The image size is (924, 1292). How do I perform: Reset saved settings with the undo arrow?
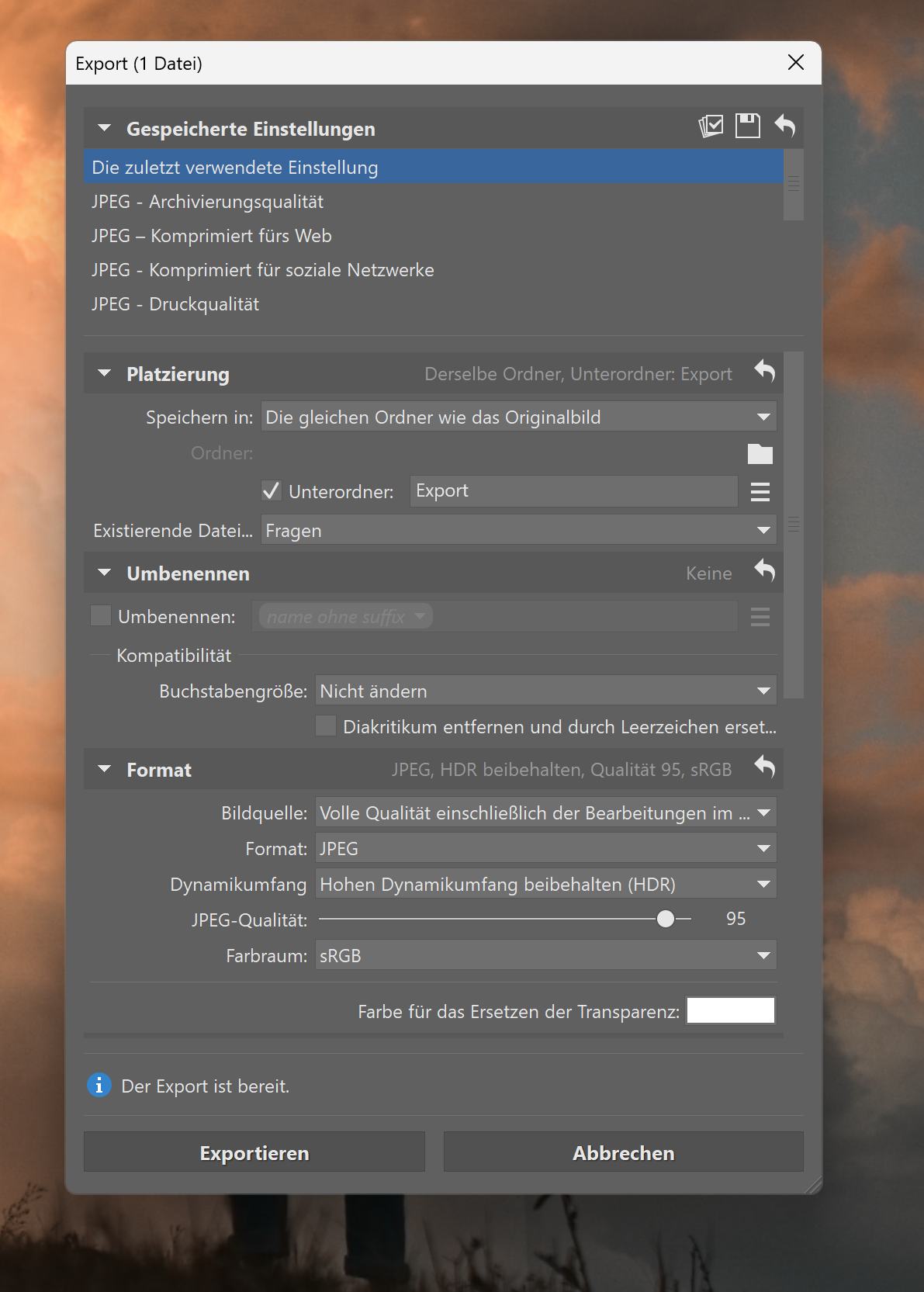pos(785,126)
